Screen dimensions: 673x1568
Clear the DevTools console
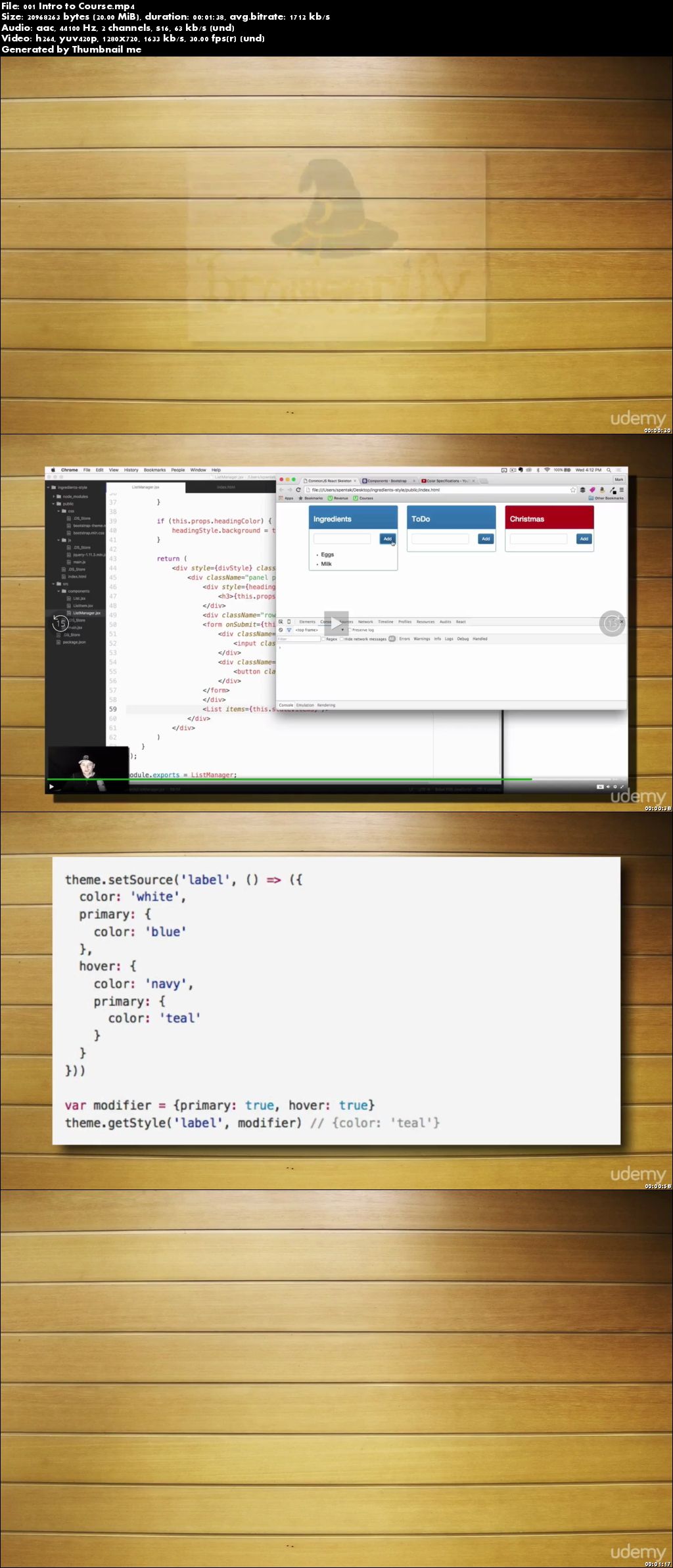pos(281,630)
